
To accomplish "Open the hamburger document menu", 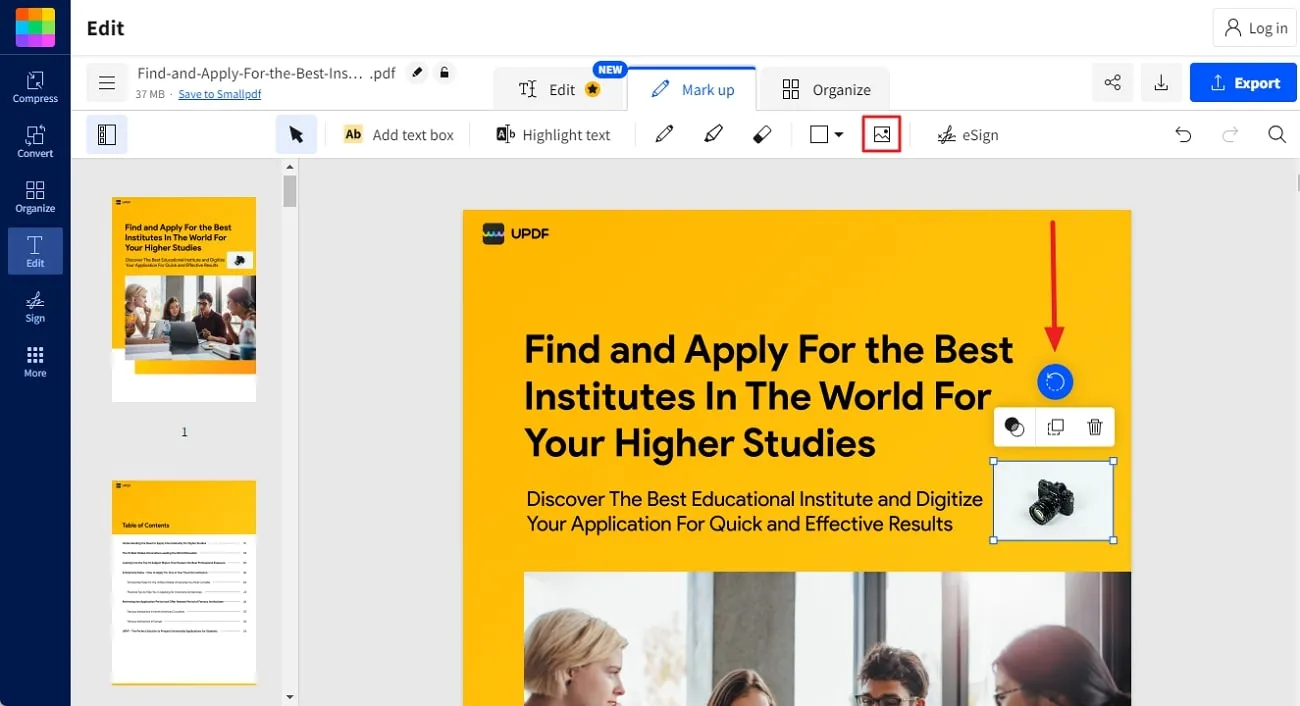I will click(107, 82).
